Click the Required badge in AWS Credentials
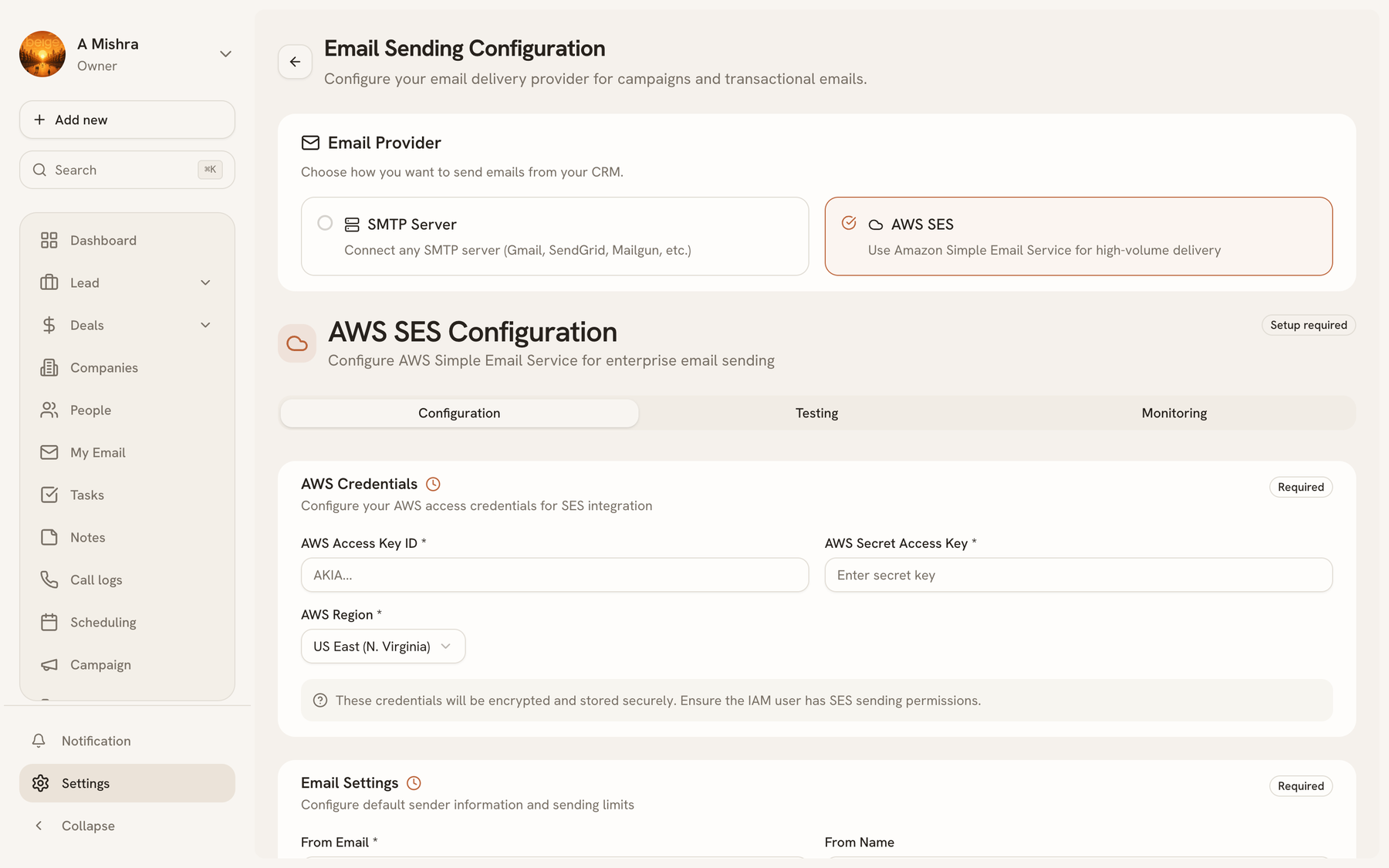The image size is (1389, 868). click(x=1301, y=487)
